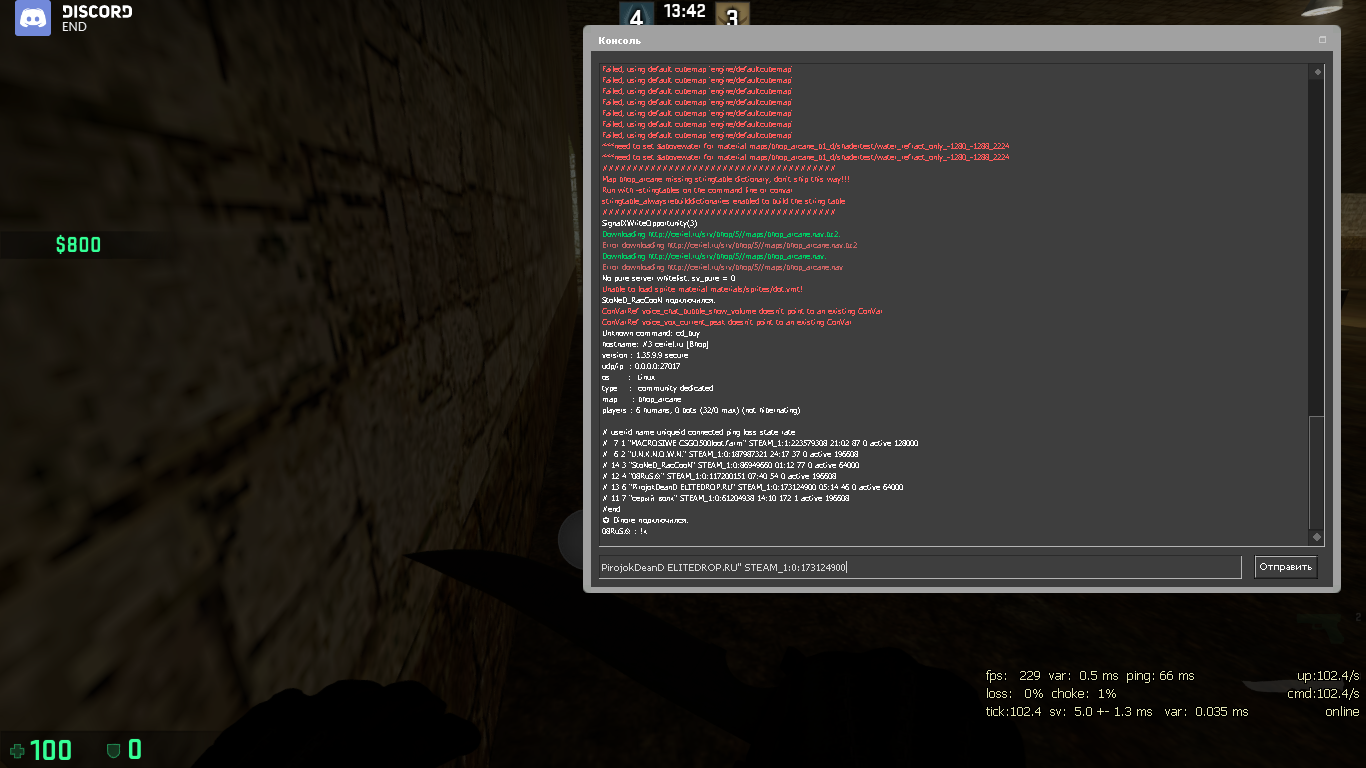The height and width of the screenshot is (768, 1366).
Task: Click the hostname line in console output
Action: click(655, 344)
